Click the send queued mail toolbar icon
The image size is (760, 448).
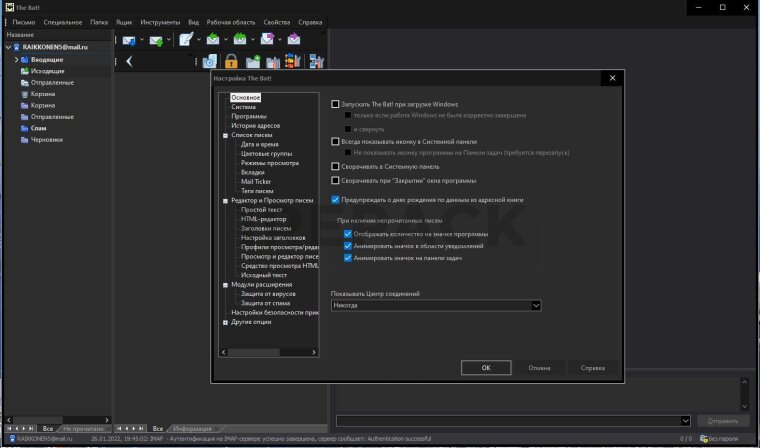point(155,40)
